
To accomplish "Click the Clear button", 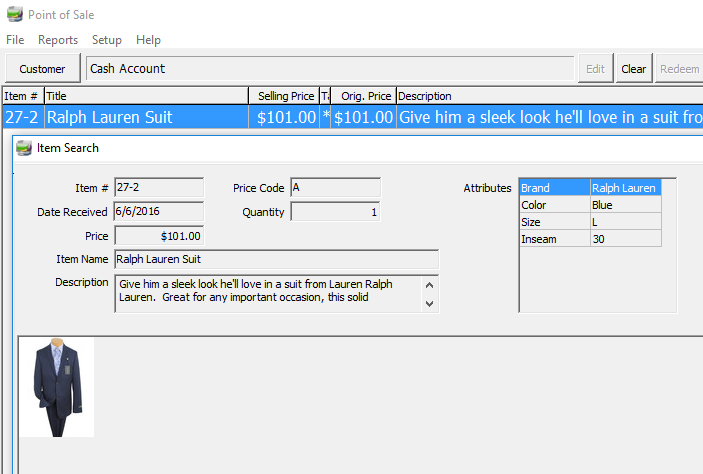I will 634,69.
